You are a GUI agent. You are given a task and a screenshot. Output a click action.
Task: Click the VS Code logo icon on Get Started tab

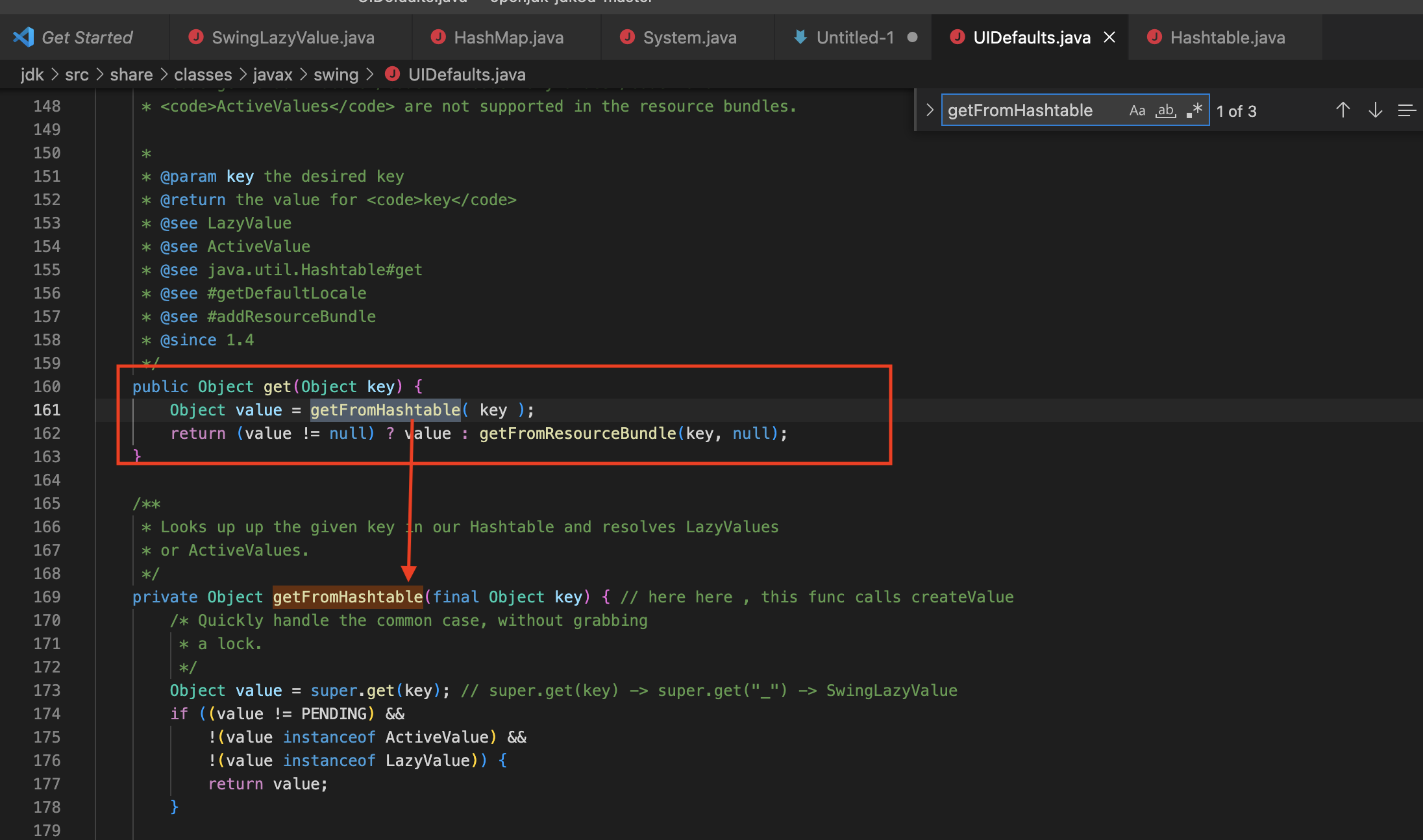point(23,37)
